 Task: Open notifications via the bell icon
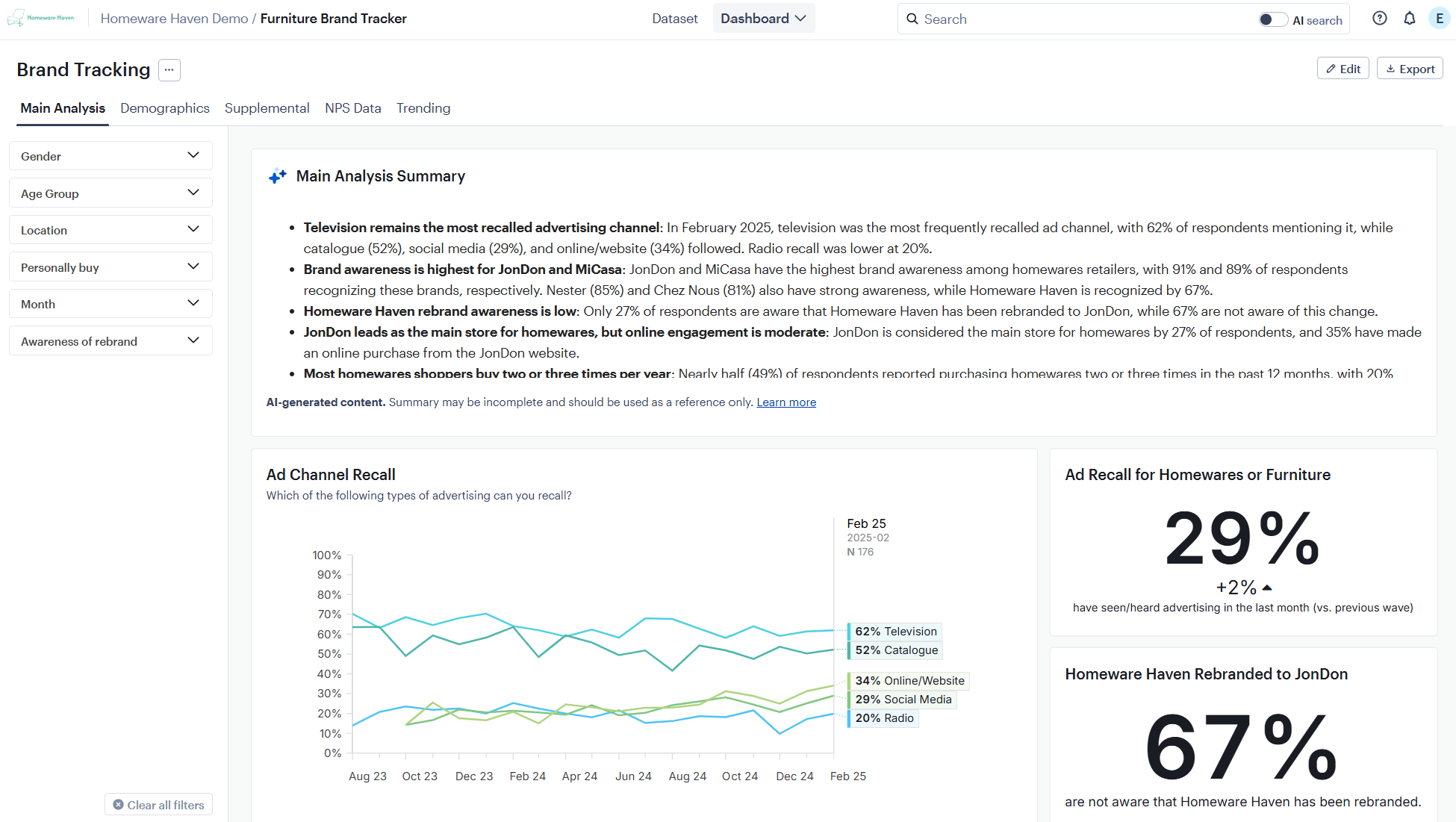click(x=1410, y=18)
